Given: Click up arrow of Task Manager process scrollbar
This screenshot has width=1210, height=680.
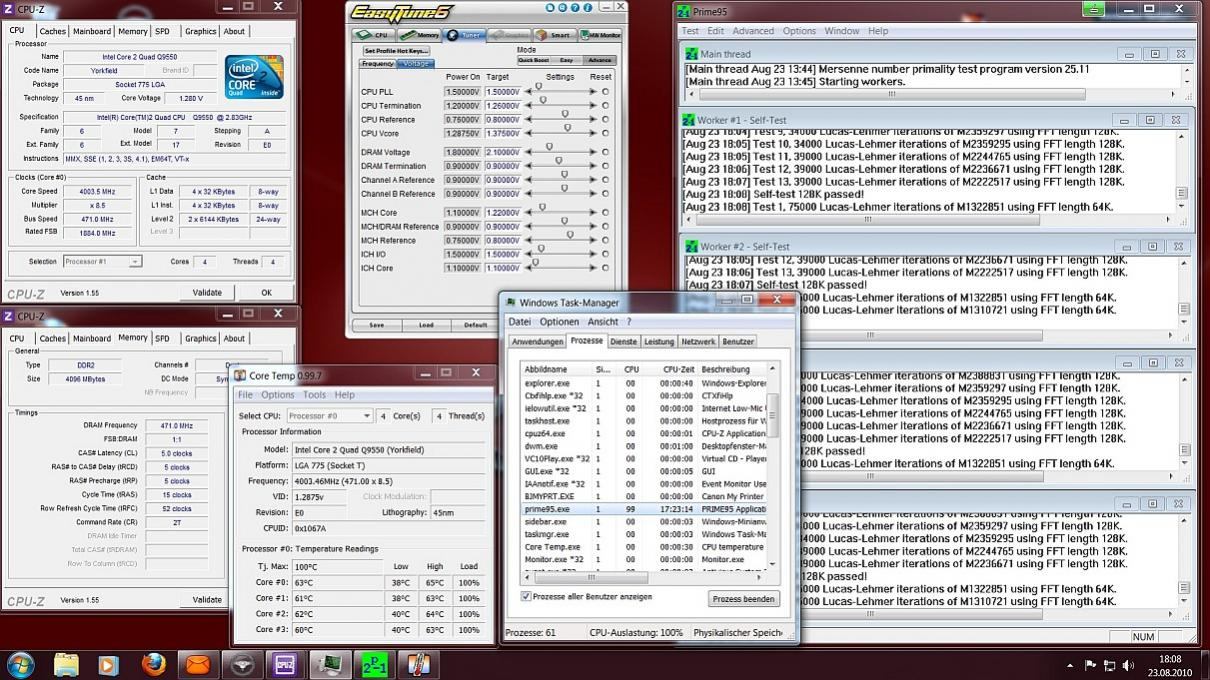Looking at the screenshot, I should point(772,369).
